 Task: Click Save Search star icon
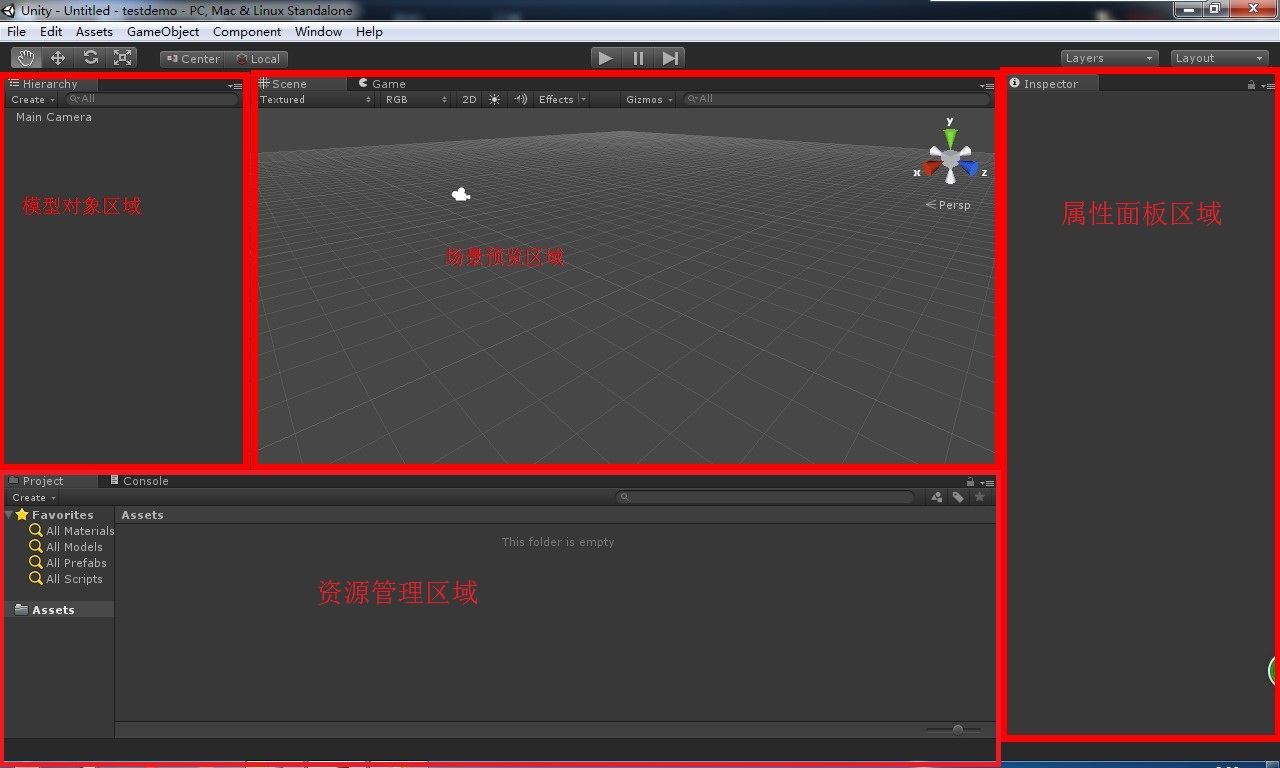pyautogui.click(x=980, y=497)
